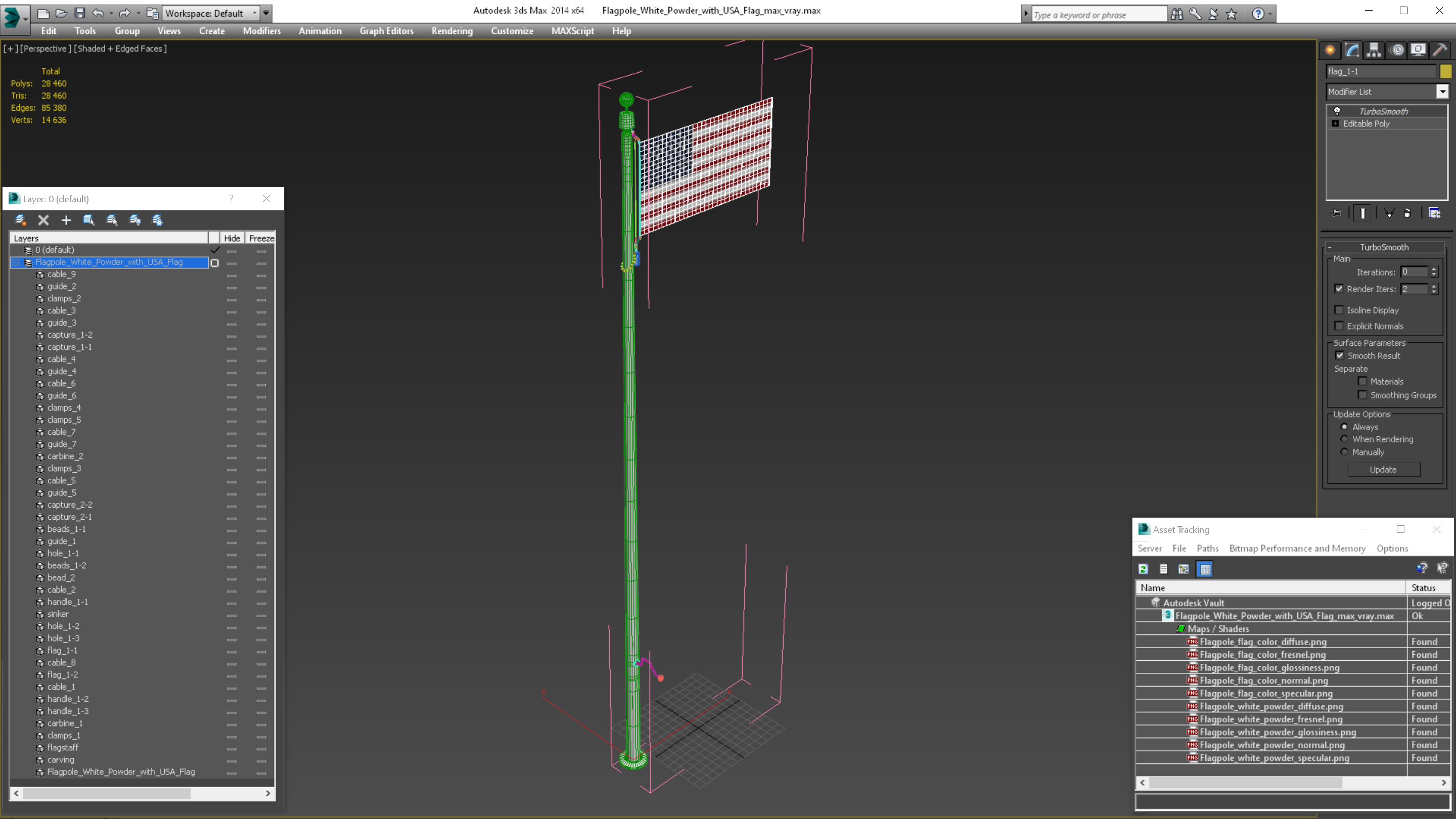
Task: Enable Separate by Materials checkbox
Action: pyautogui.click(x=1363, y=381)
